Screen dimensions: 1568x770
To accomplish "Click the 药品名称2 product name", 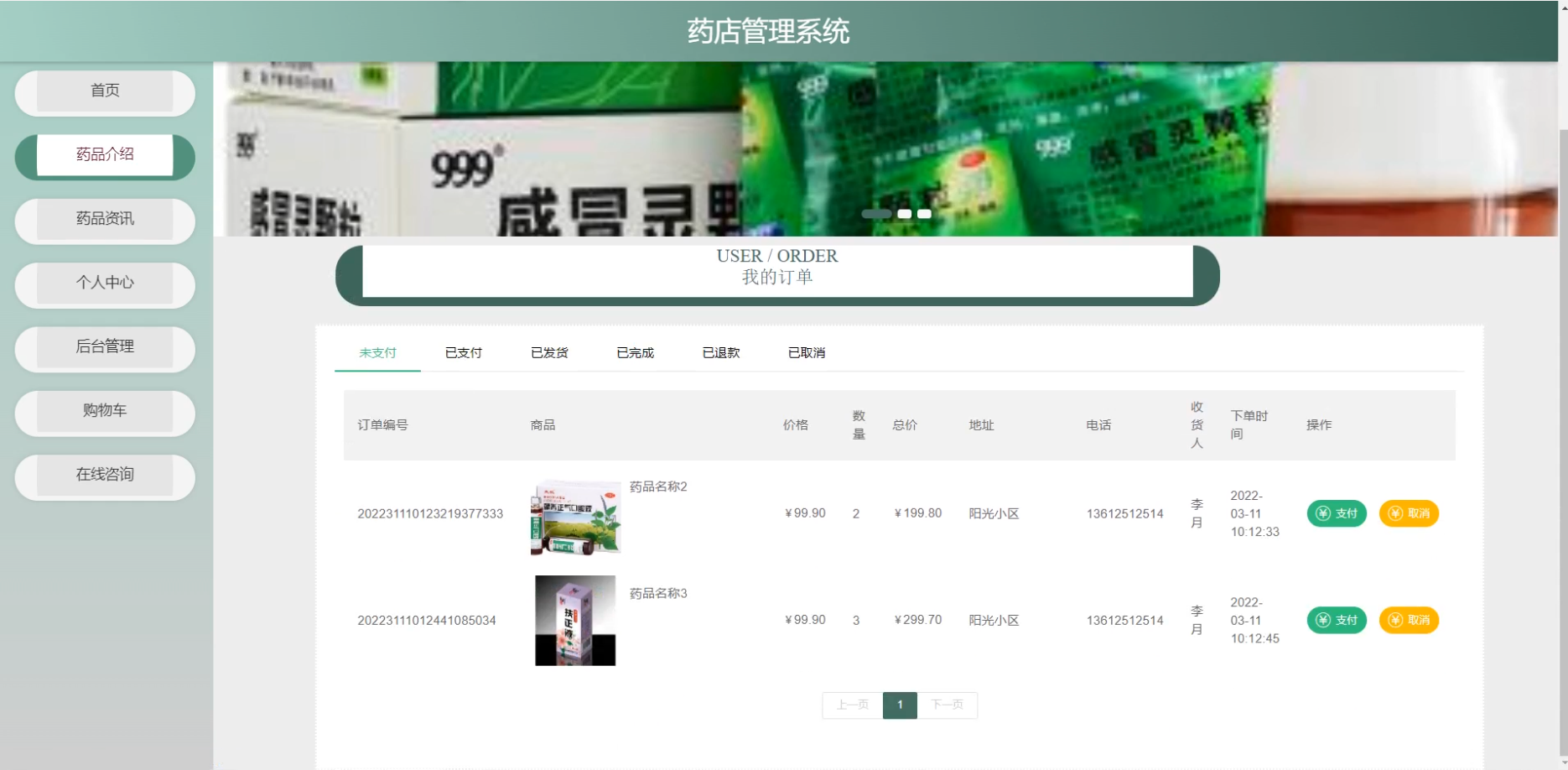I will (658, 487).
